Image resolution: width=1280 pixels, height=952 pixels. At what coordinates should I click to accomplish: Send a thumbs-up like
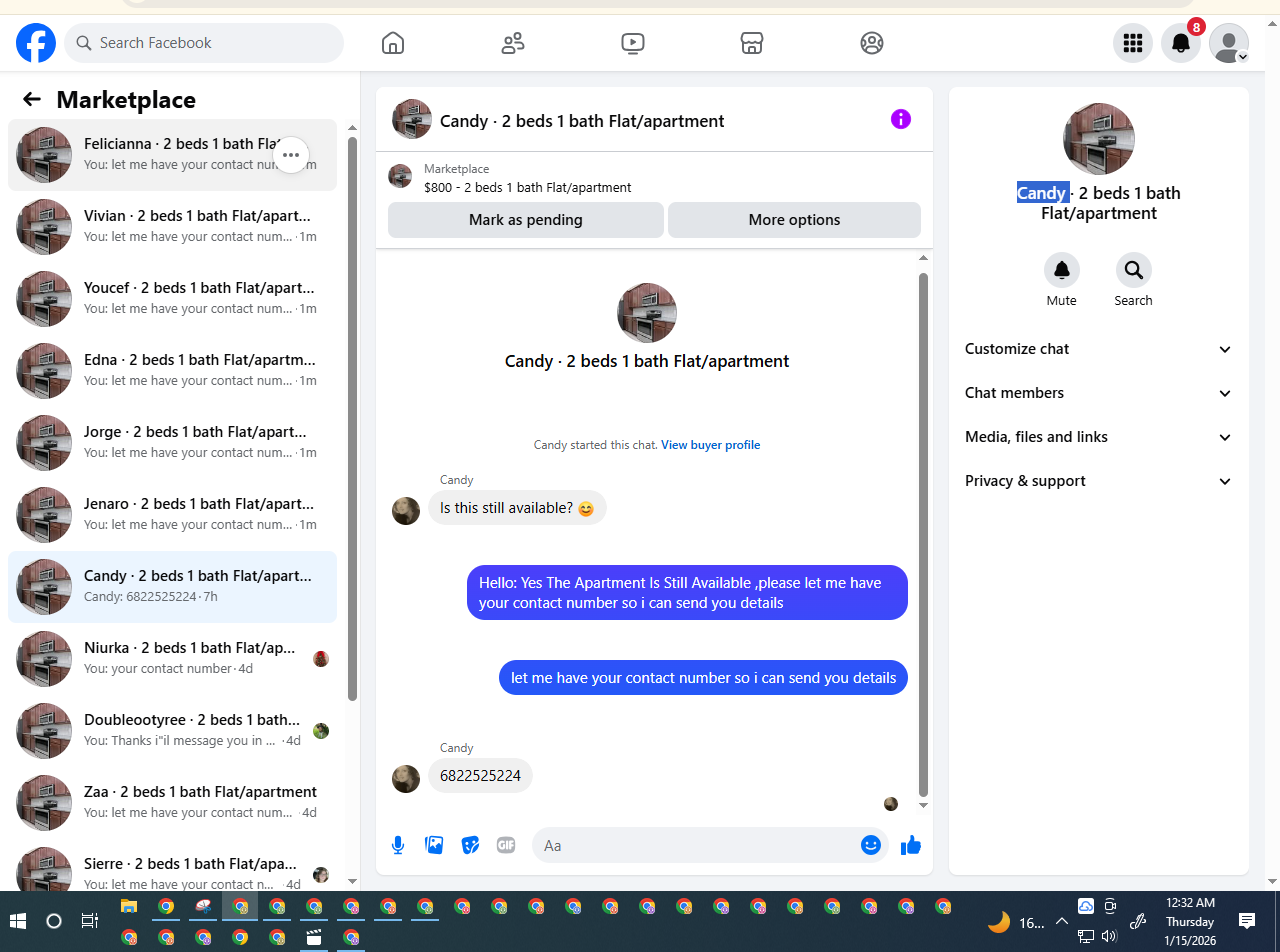point(911,845)
